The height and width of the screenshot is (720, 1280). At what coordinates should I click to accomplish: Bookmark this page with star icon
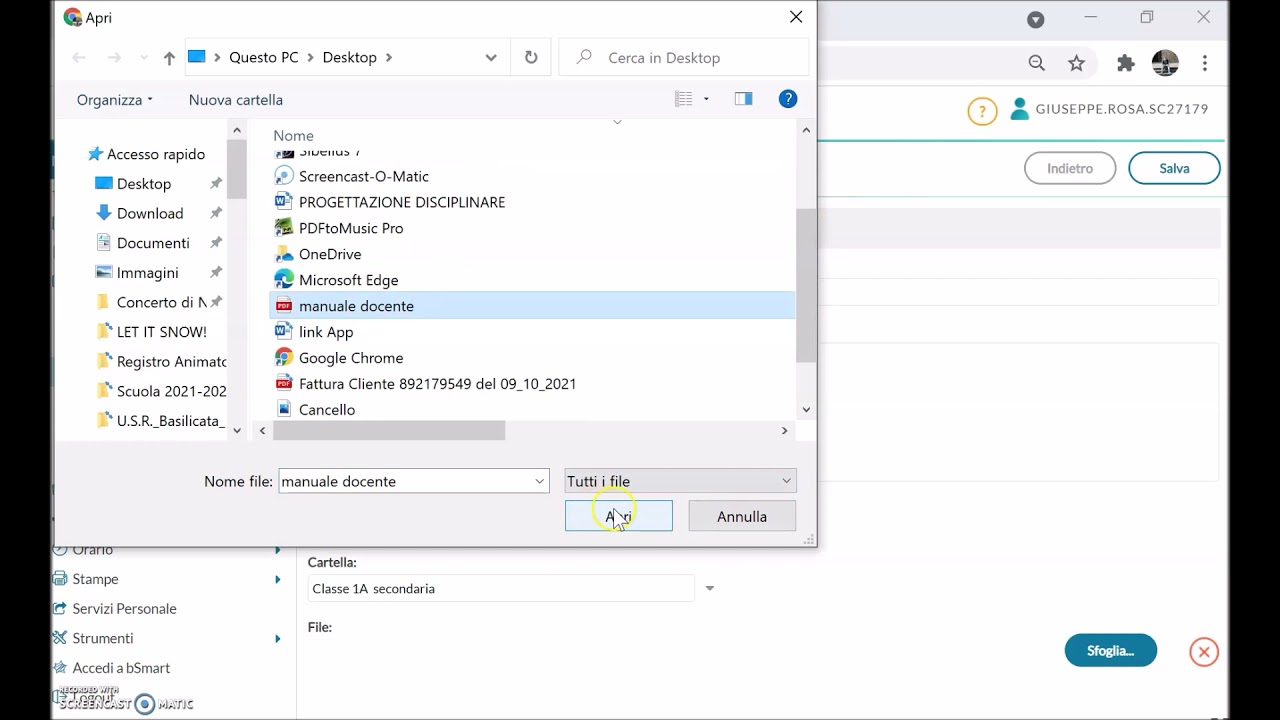[1076, 63]
